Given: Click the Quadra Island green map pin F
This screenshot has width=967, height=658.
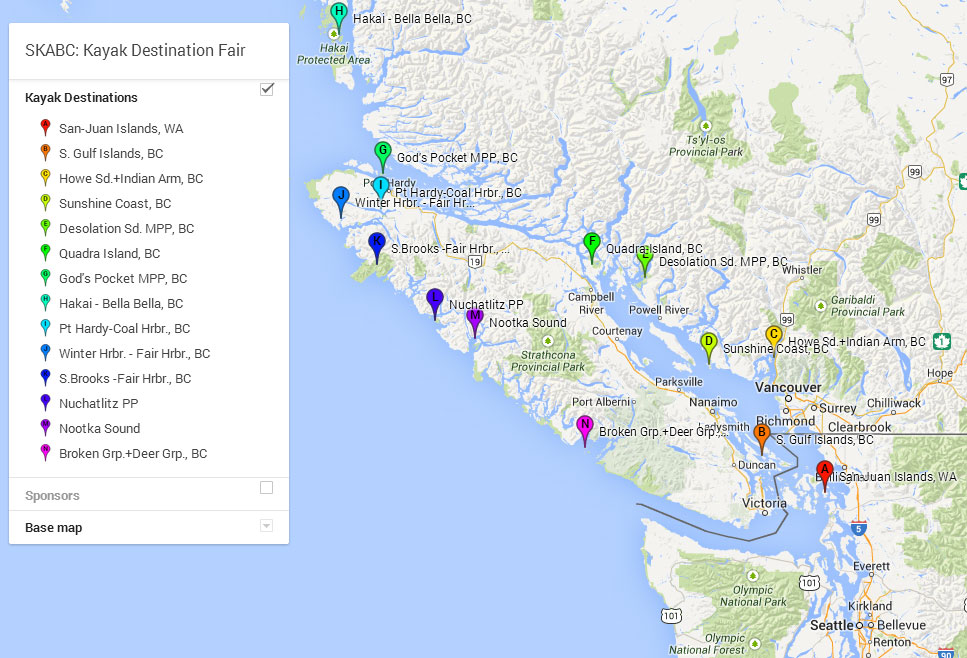Looking at the screenshot, I should point(591,243).
